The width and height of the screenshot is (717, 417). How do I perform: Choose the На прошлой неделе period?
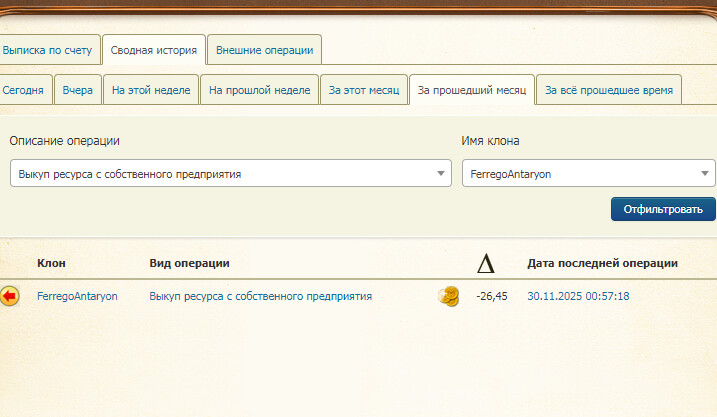click(260, 90)
